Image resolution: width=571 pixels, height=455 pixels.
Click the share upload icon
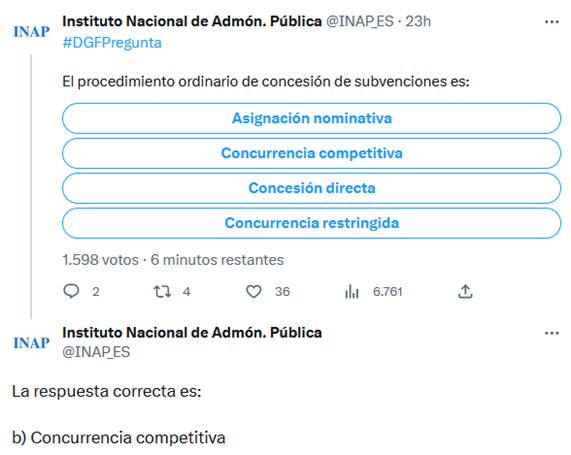[465, 291]
